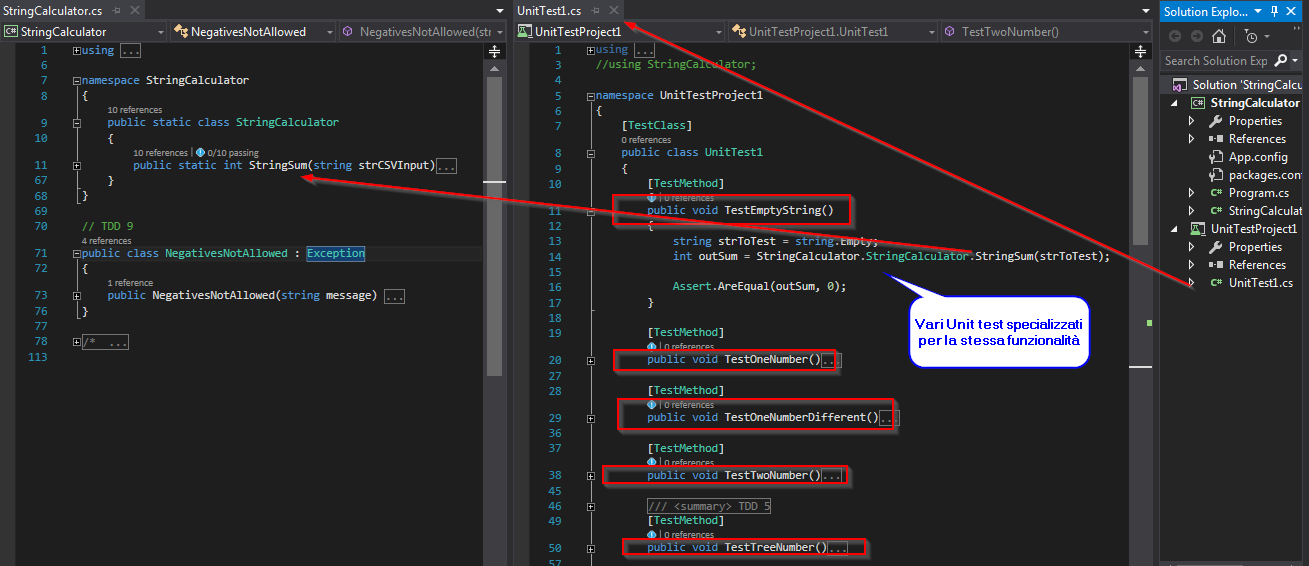Screen dimensions: 1309x566
Task: Collapse the NegativesNotAllowed class outline
Action: pos(77,253)
